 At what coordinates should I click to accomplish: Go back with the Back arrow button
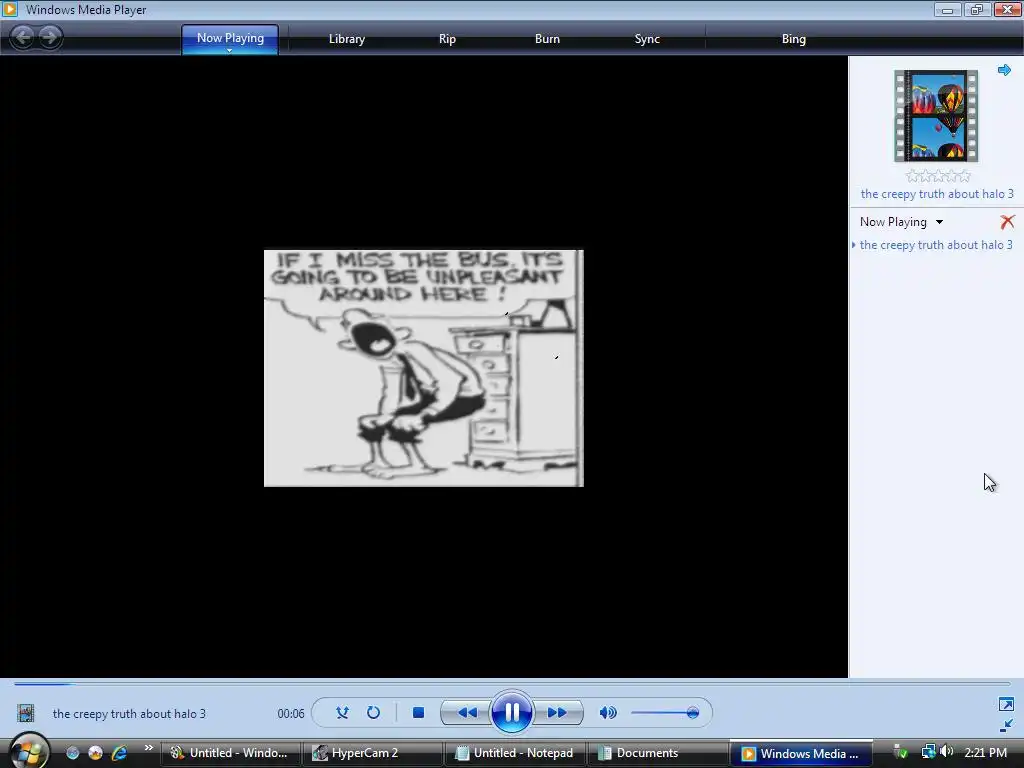23,37
